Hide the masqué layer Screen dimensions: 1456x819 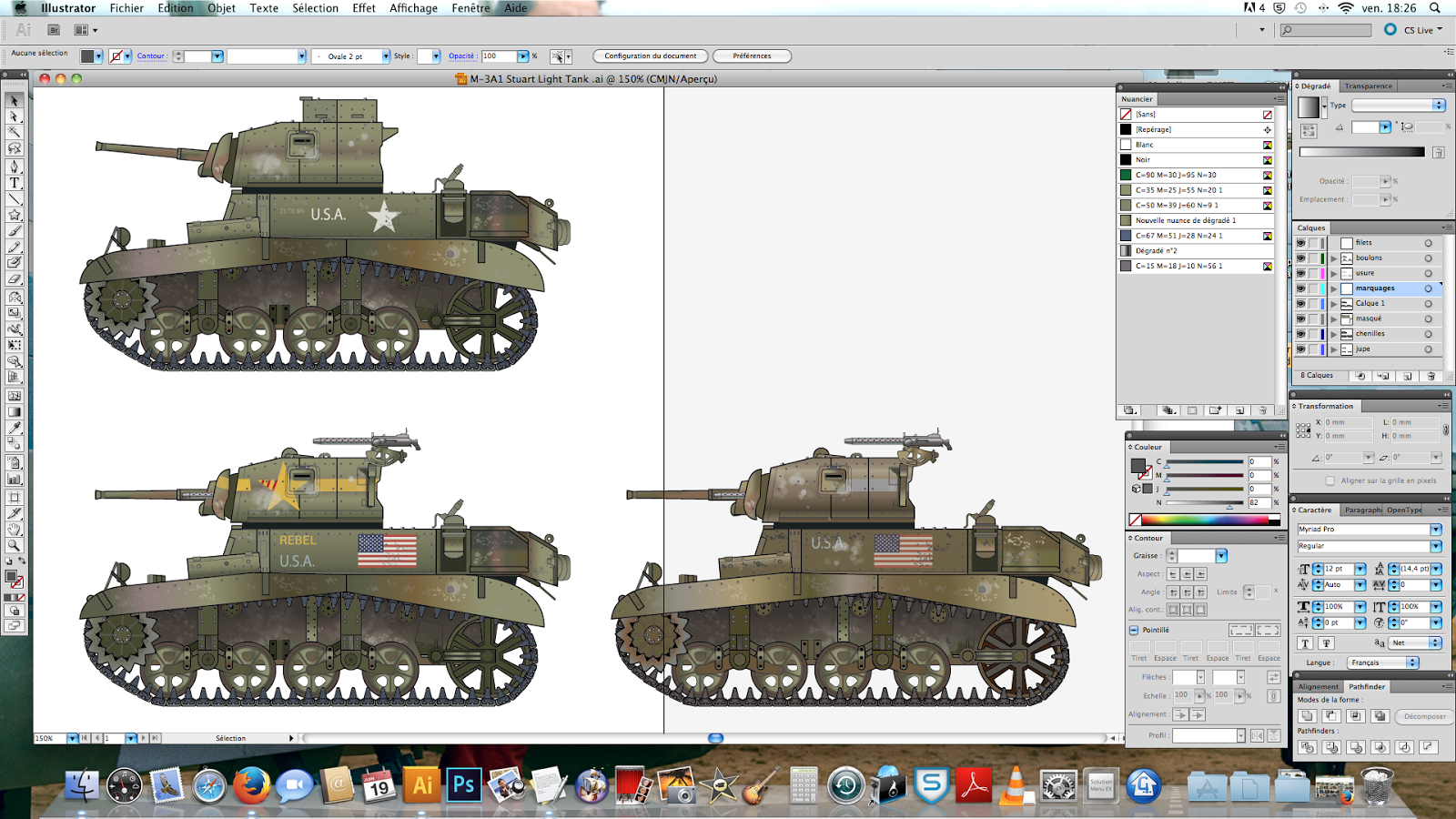pyautogui.click(x=1301, y=318)
